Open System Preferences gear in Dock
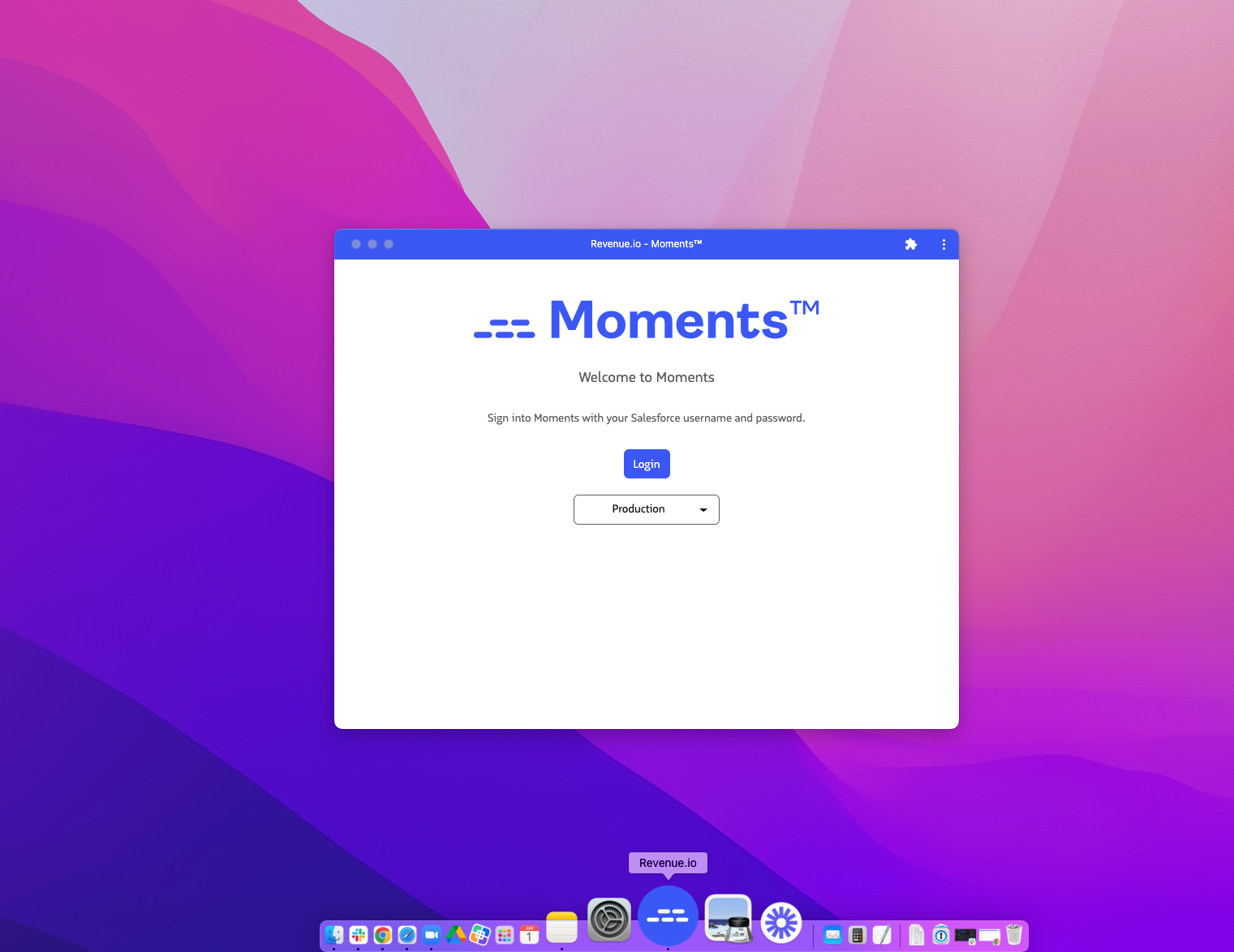This screenshot has height=952, width=1234. click(x=609, y=920)
